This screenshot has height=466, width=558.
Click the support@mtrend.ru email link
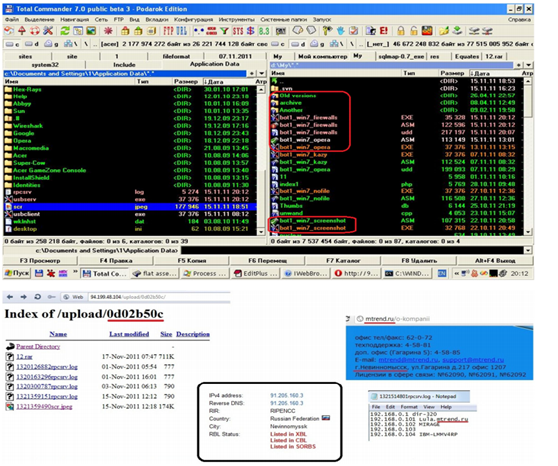[473, 360]
